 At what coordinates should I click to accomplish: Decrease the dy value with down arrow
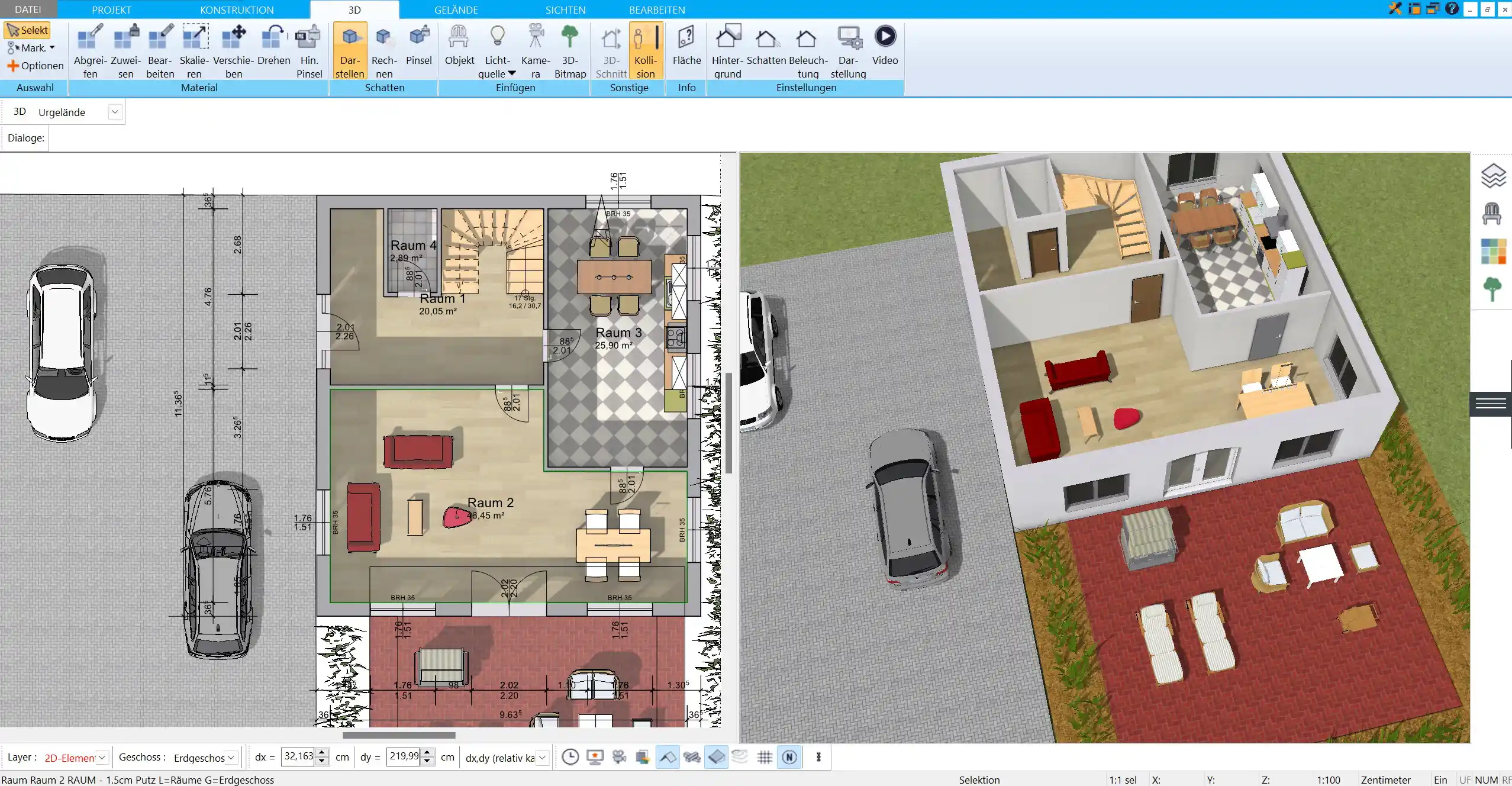point(427,761)
